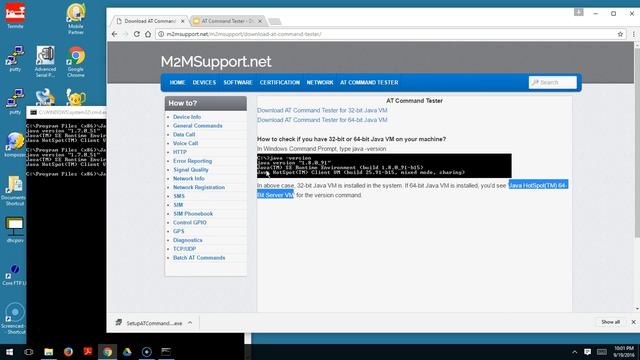Viewport: 640px width, 360px height.
Task: Go to the browser home page
Action: tap(148, 34)
